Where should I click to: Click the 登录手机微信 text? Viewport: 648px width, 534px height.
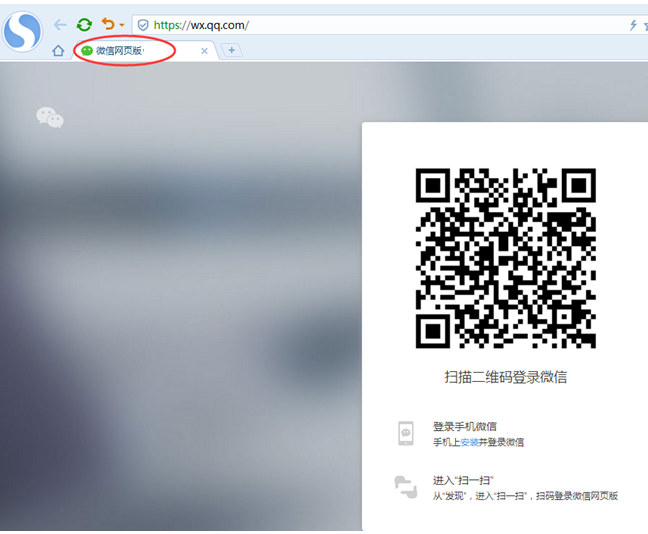pyautogui.click(x=464, y=426)
